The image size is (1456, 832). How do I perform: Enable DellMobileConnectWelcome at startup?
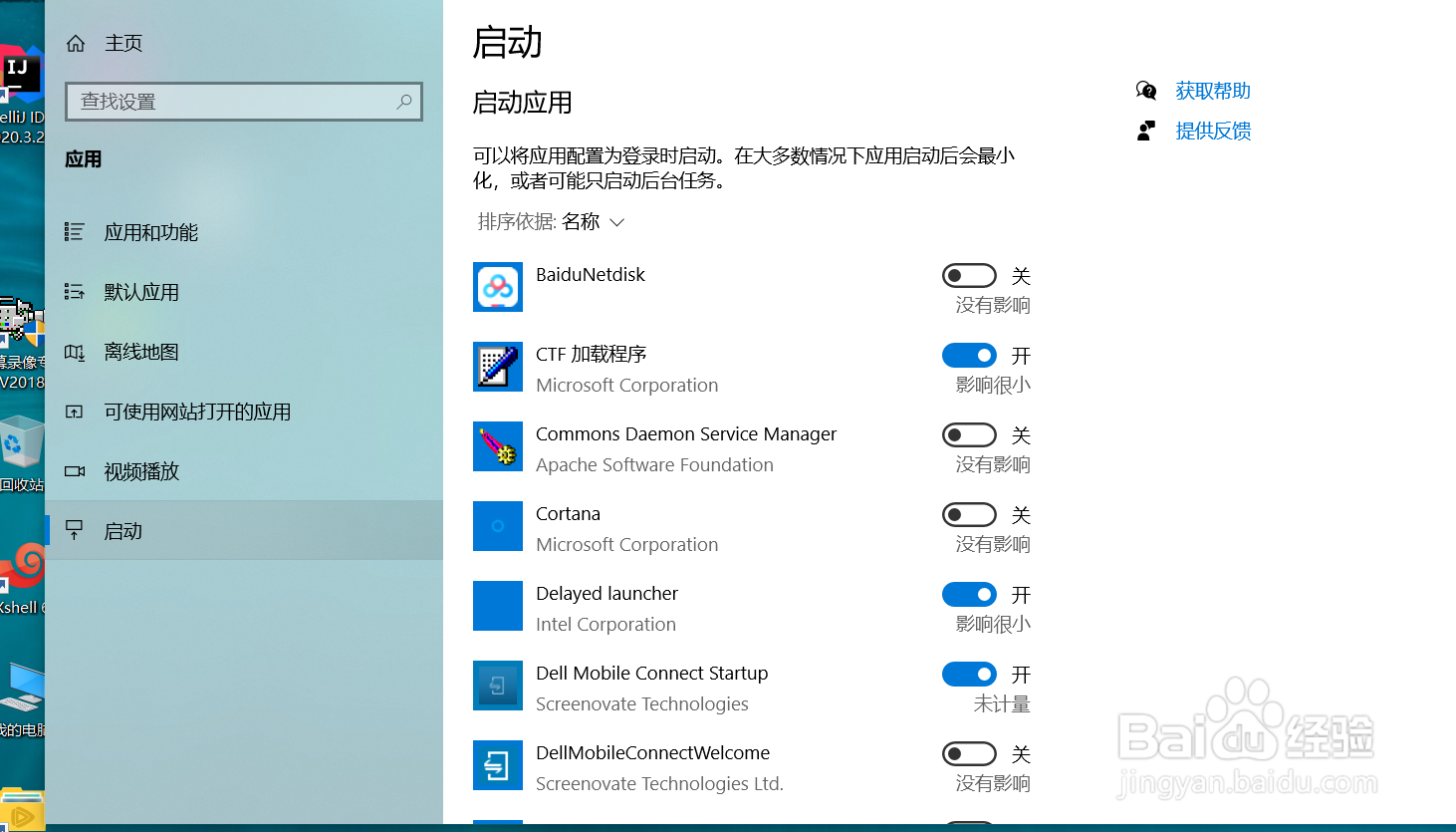pyautogui.click(x=969, y=753)
